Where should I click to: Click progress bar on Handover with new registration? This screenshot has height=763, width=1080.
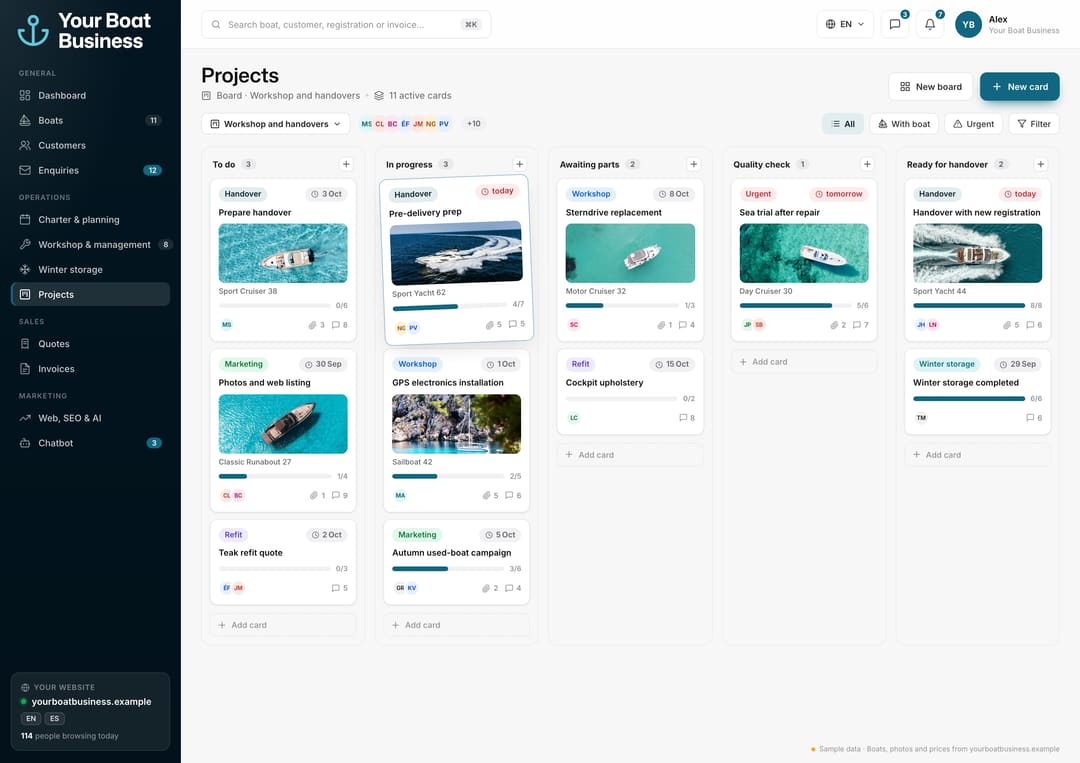pyautogui.click(x=969, y=305)
